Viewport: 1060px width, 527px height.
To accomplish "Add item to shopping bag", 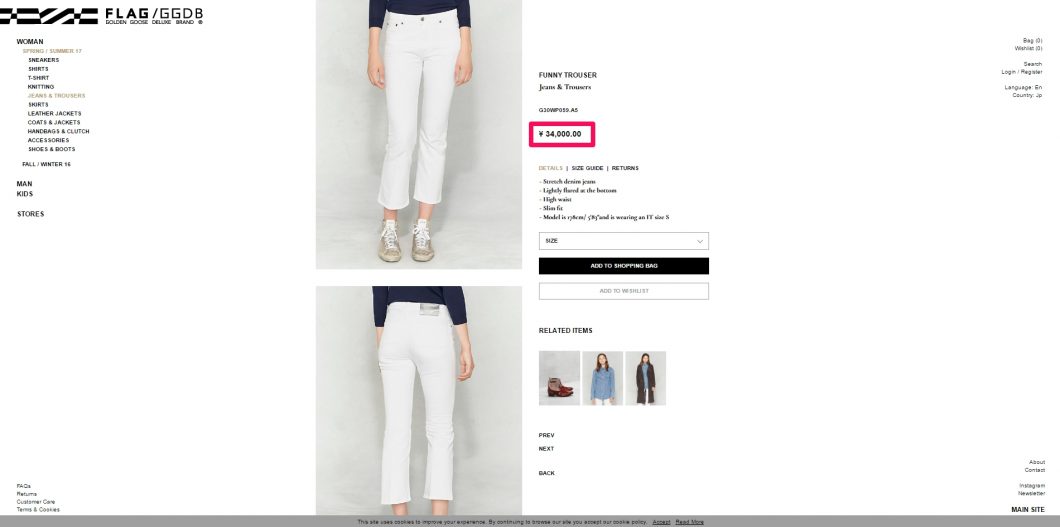I will [623, 266].
